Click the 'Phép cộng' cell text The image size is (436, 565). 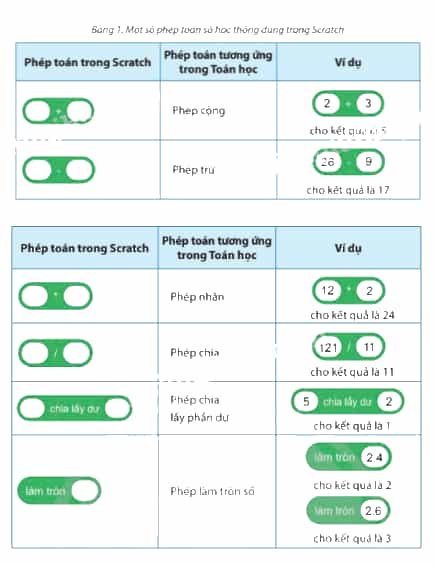[199, 111]
